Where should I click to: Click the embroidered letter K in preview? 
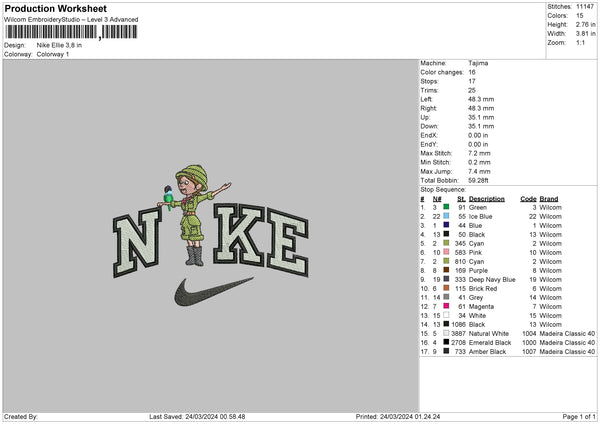tap(238, 235)
